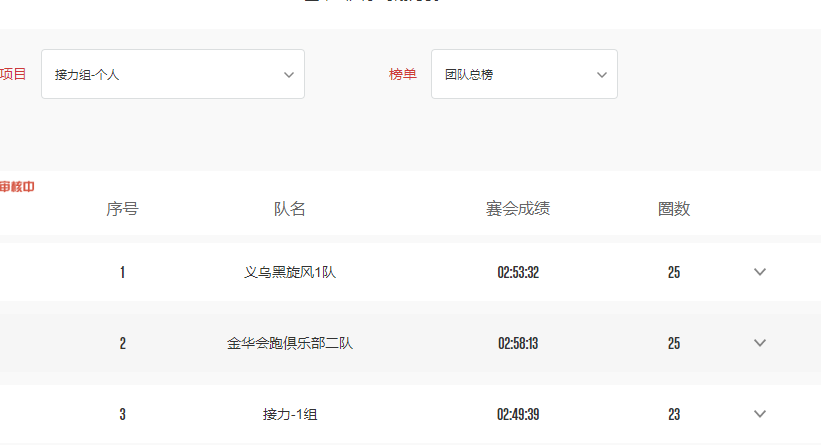Image resolution: width=821 pixels, height=445 pixels.
Task: Click the 序号 column header
Action: tap(122, 209)
